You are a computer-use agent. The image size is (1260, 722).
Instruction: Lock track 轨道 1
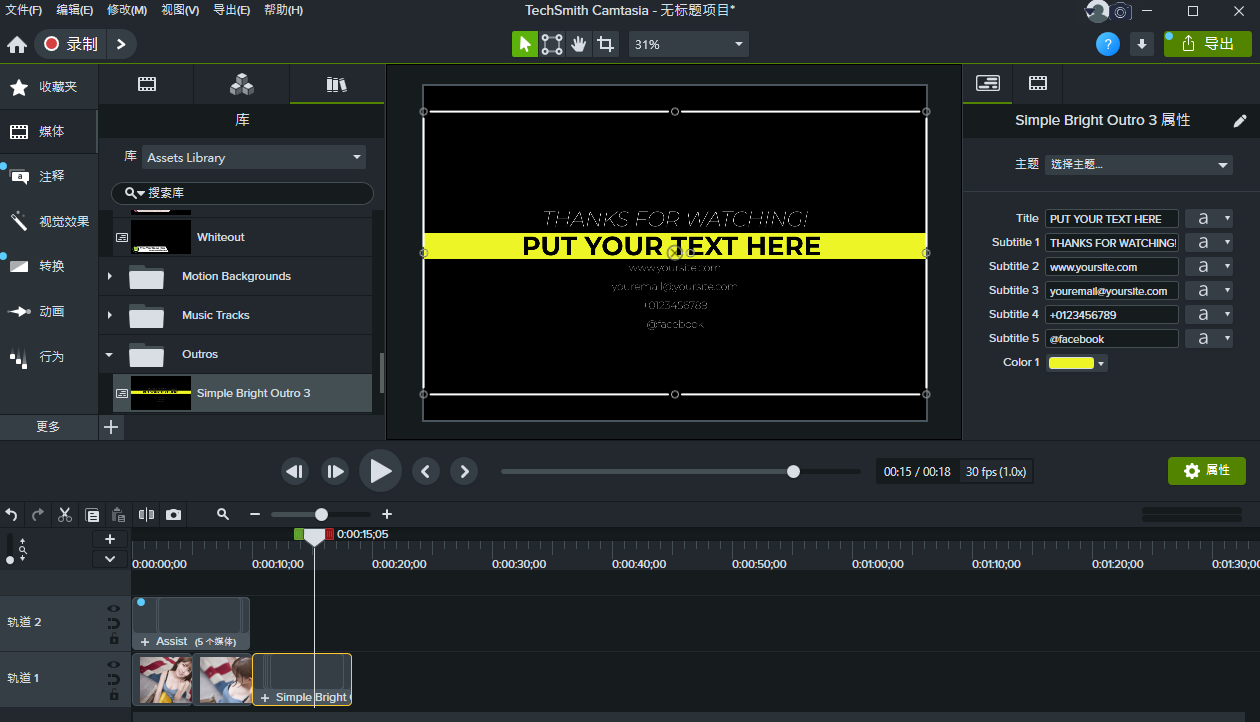point(114,696)
